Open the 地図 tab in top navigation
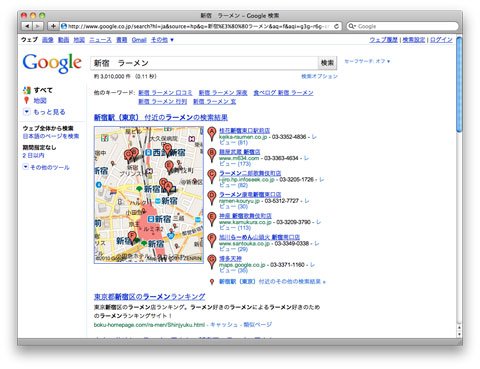This screenshot has height=369, width=480. coord(79,40)
